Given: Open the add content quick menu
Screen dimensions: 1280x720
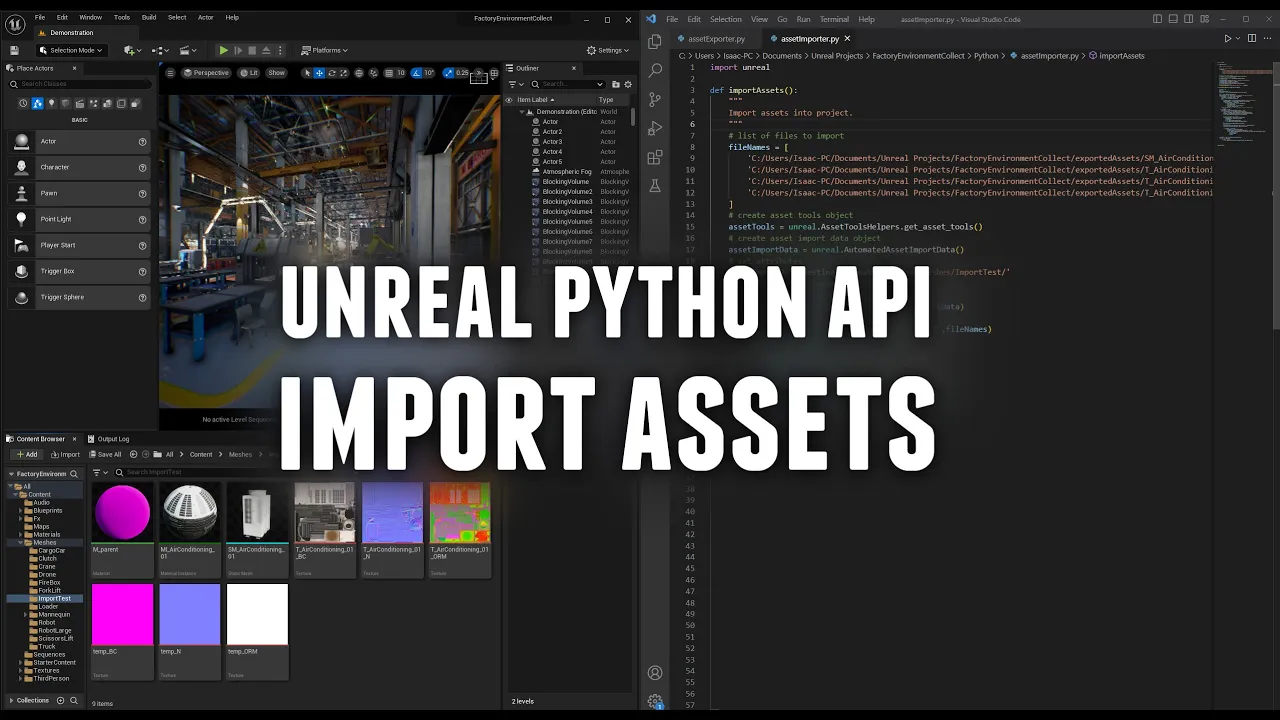Looking at the screenshot, I should click(x=132, y=50).
